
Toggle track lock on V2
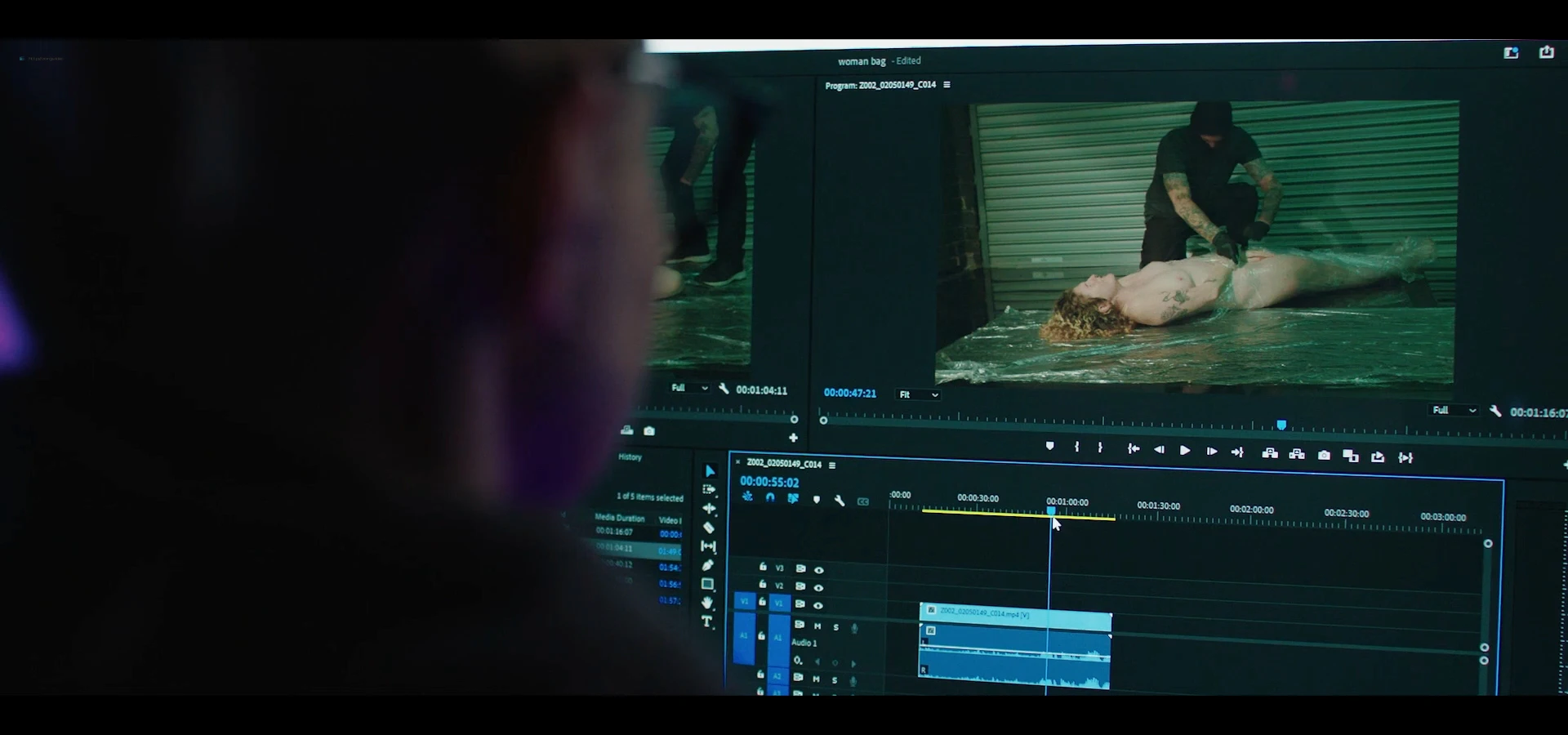[763, 585]
